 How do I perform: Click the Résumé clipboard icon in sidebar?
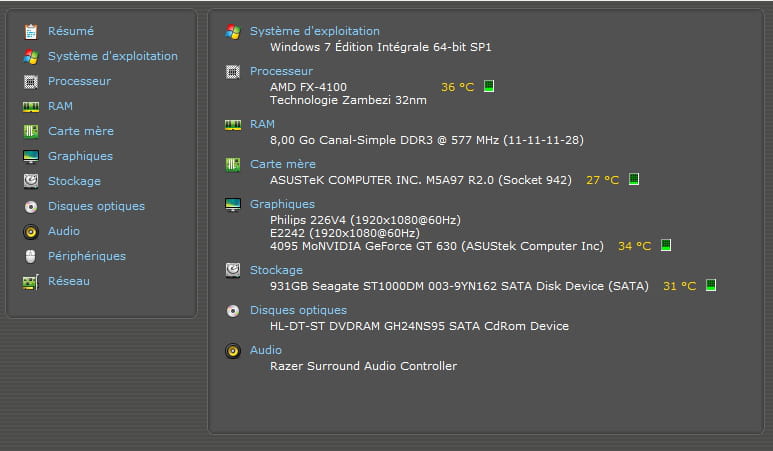point(30,32)
